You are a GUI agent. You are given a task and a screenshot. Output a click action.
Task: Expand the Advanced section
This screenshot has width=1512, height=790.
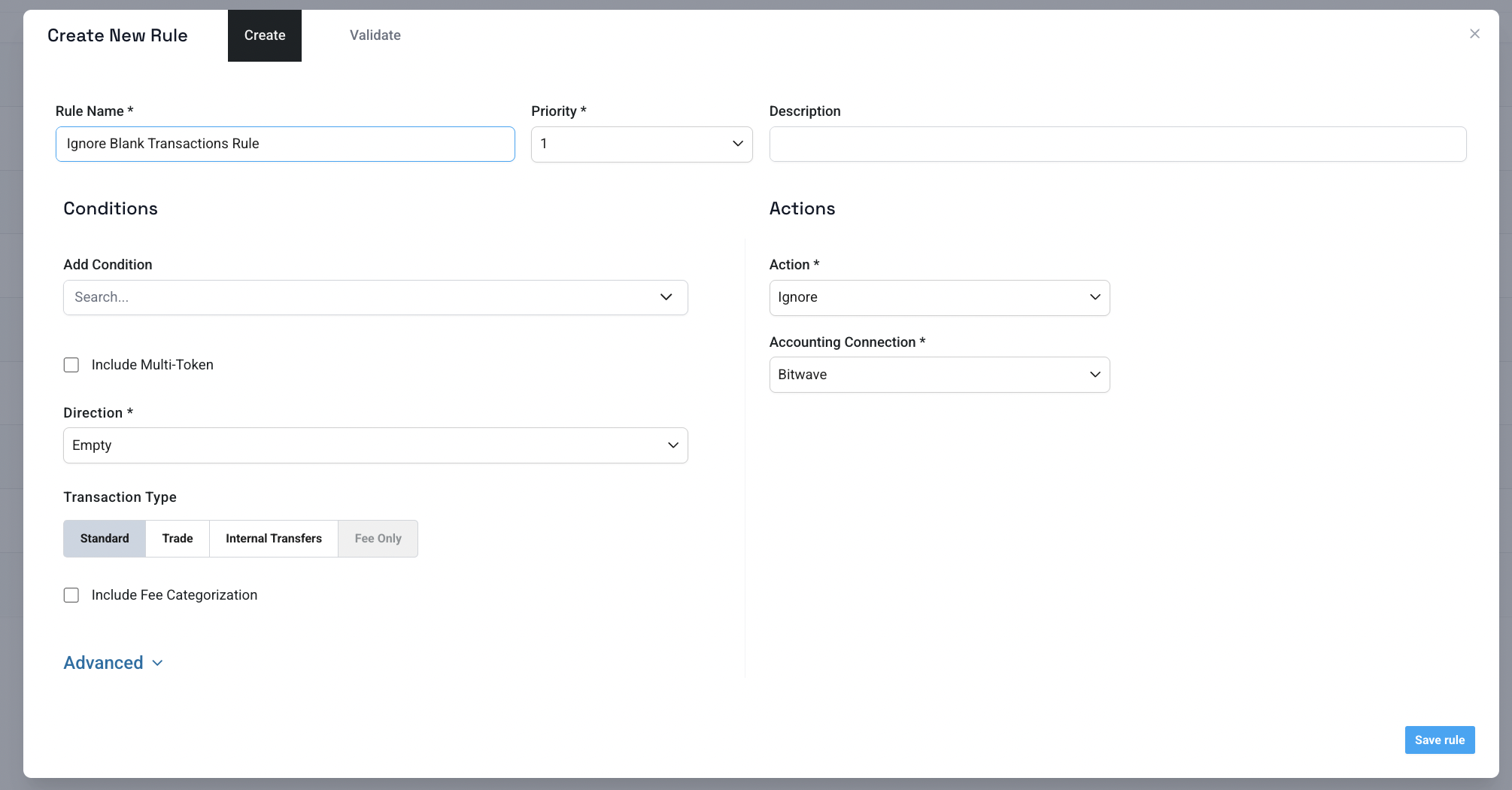[x=104, y=663]
